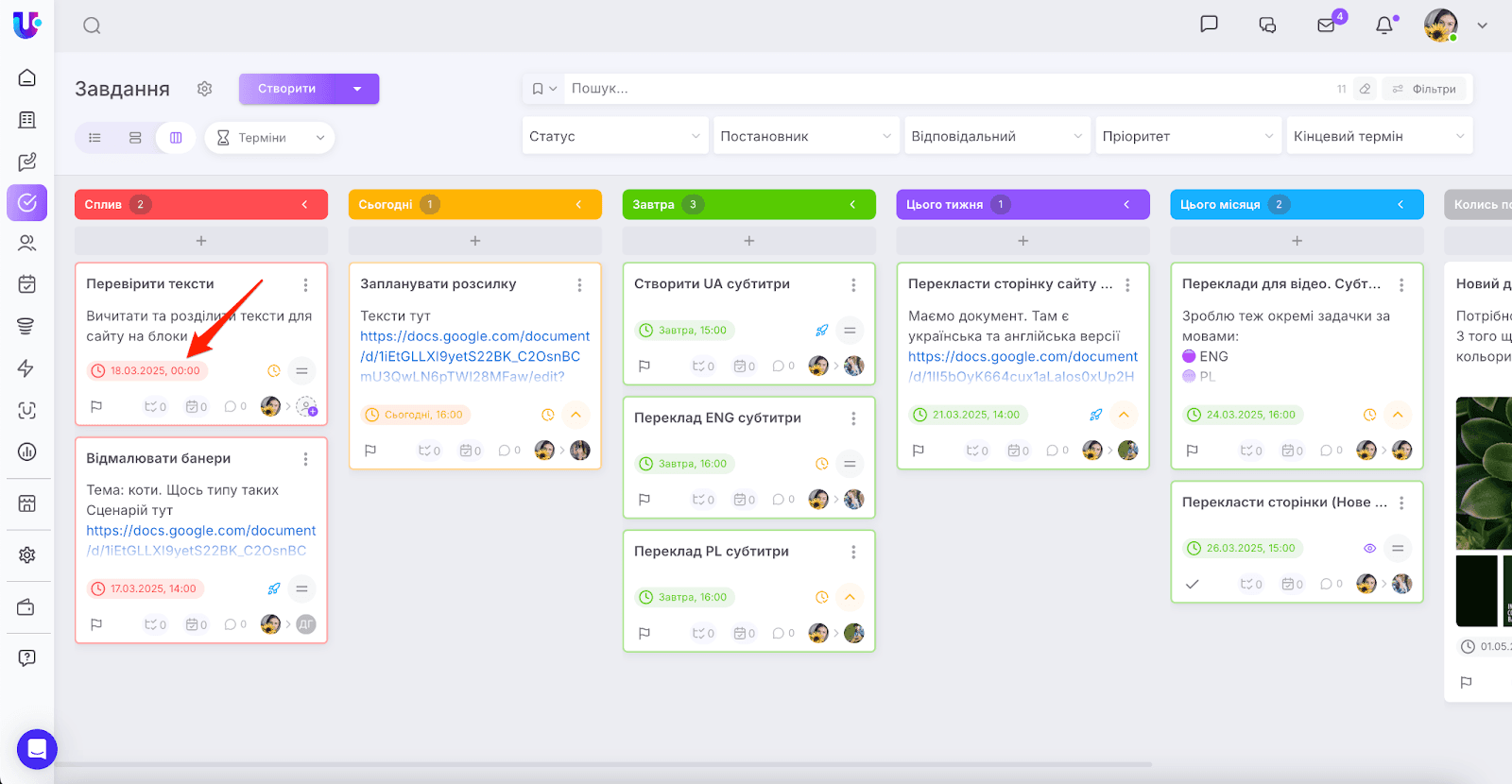Open the mail inbox icon

[1327, 26]
